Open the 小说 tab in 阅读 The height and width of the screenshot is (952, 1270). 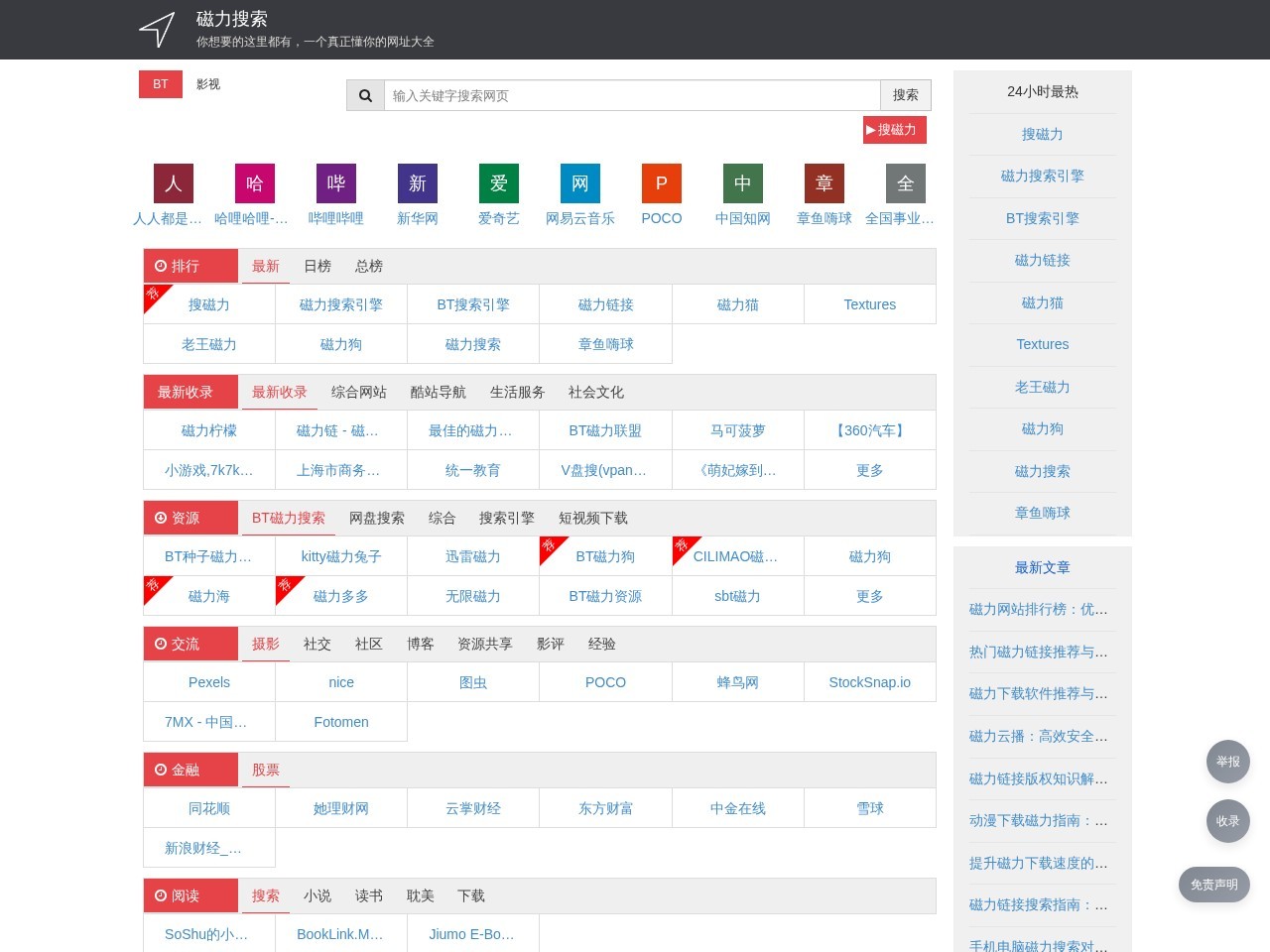tap(317, 895)
